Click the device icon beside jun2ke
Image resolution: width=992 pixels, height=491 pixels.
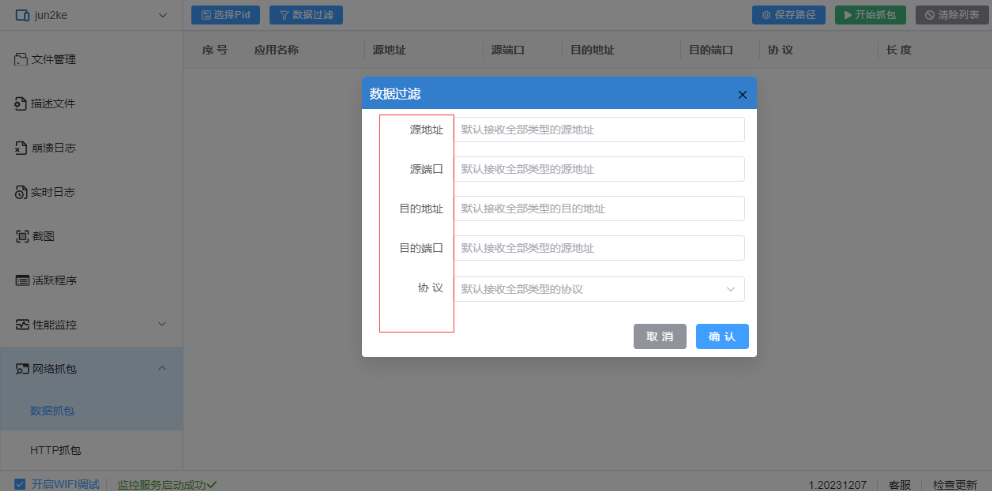click(x=22, y=15)
